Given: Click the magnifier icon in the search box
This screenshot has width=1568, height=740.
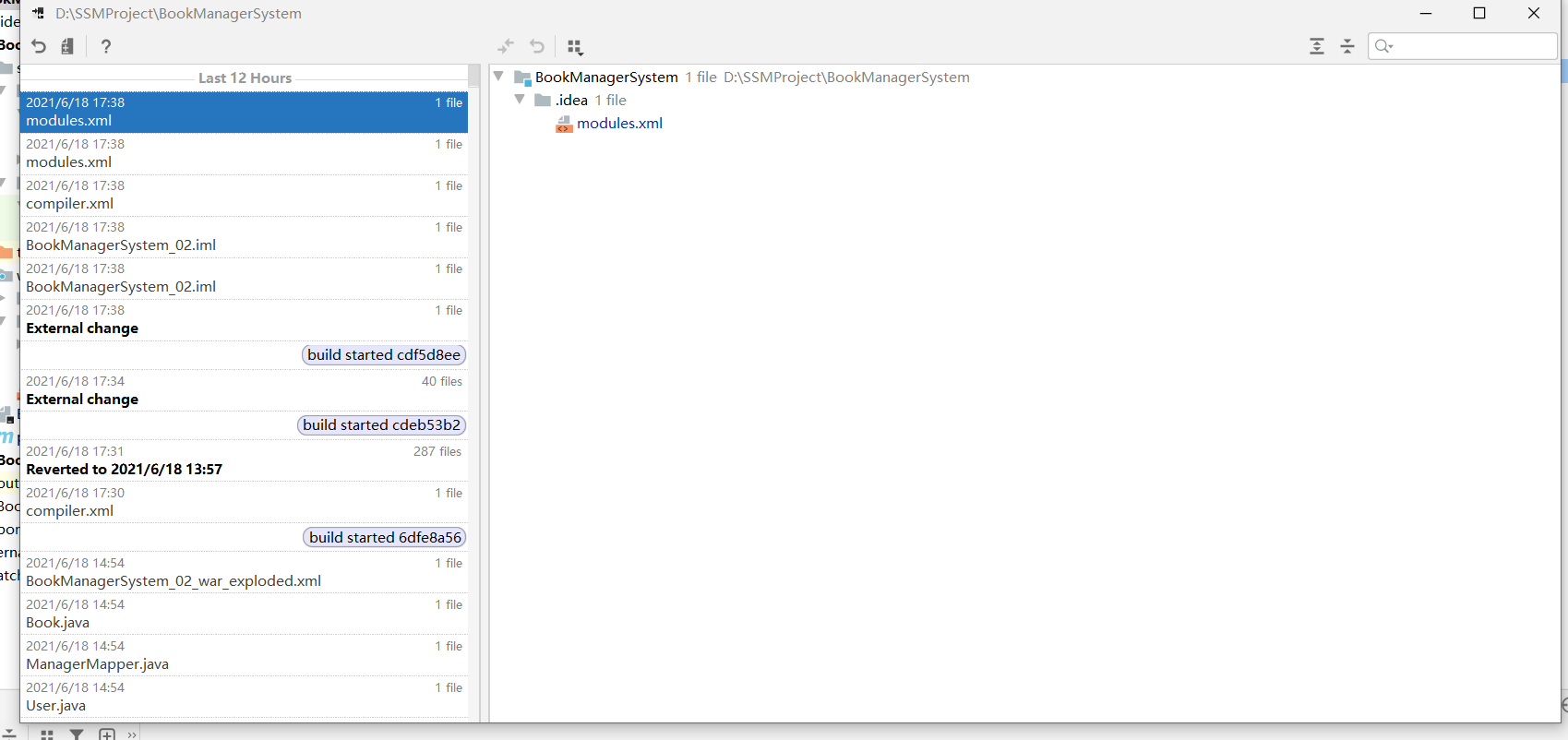Looking at the screenshot, I should click(1383, 46).
